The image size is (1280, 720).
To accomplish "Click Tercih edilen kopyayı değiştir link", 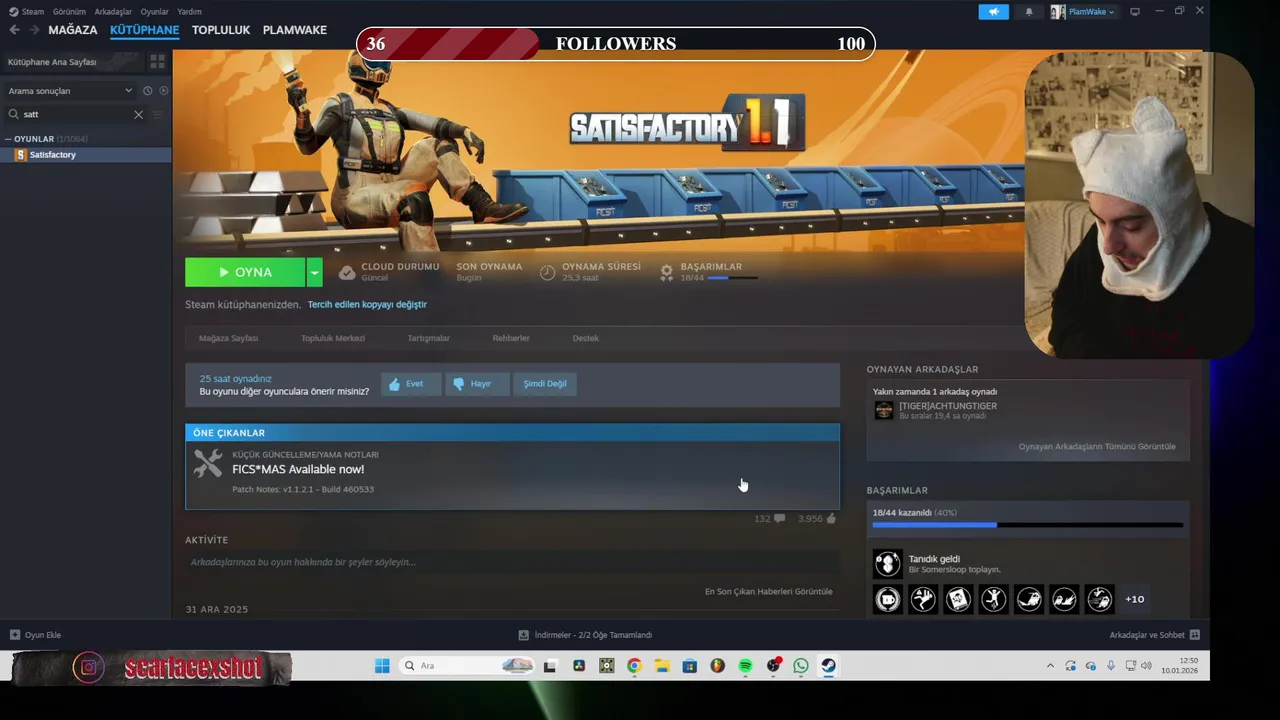I will (x=367, y=304).
